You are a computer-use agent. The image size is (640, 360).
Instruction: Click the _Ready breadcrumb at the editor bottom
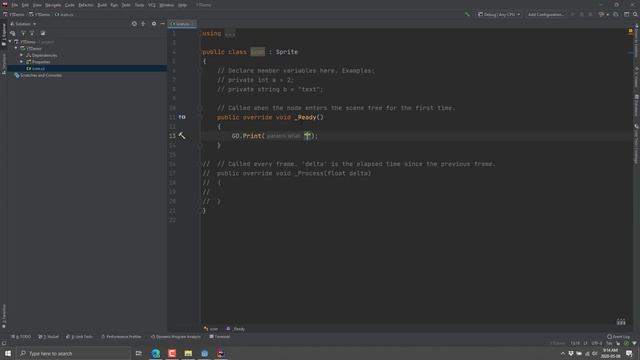pyautogui.click(x=236, y=329)
